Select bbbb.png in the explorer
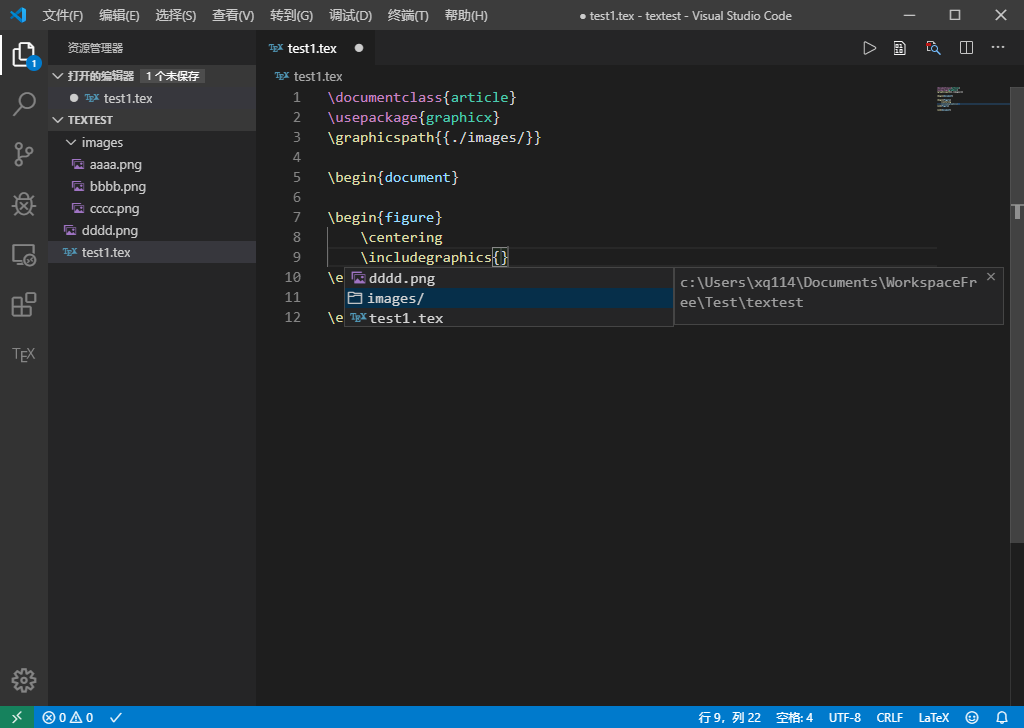The image size is (1024, 728). [152, 187]
